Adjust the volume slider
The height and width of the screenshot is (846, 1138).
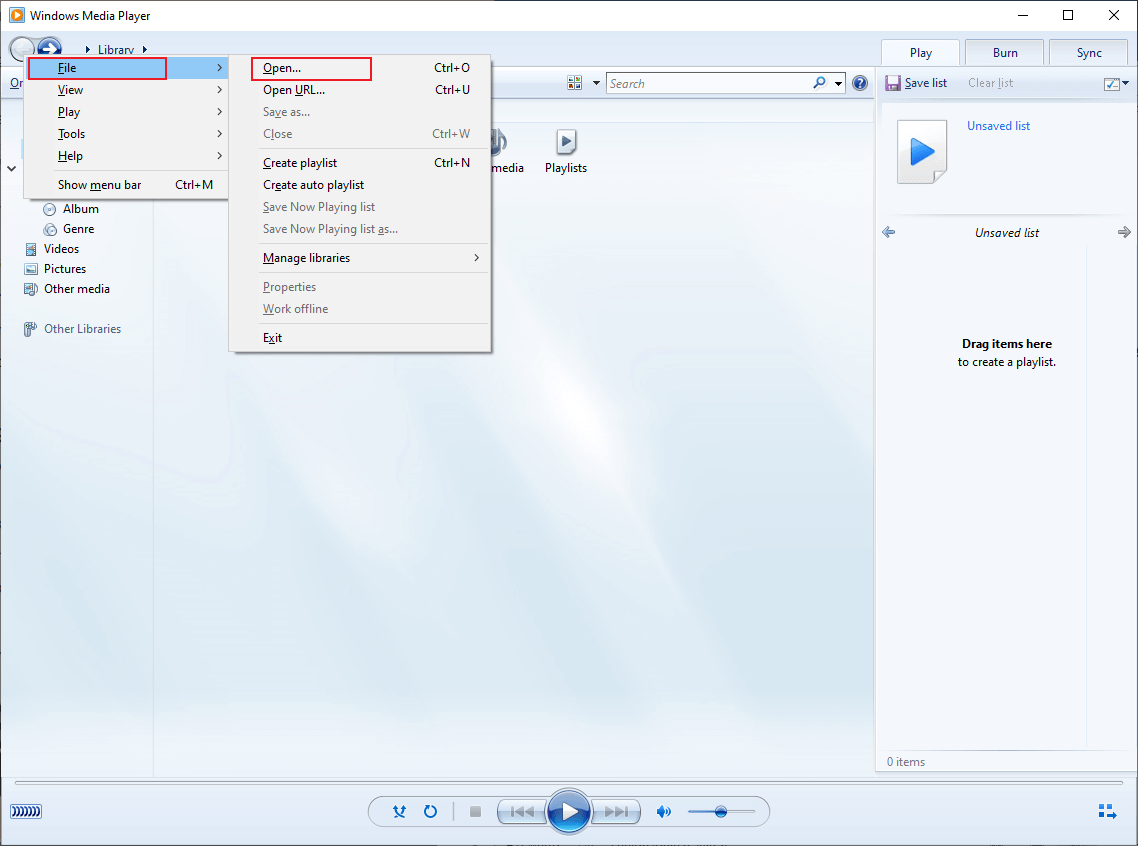pos(722,812)
